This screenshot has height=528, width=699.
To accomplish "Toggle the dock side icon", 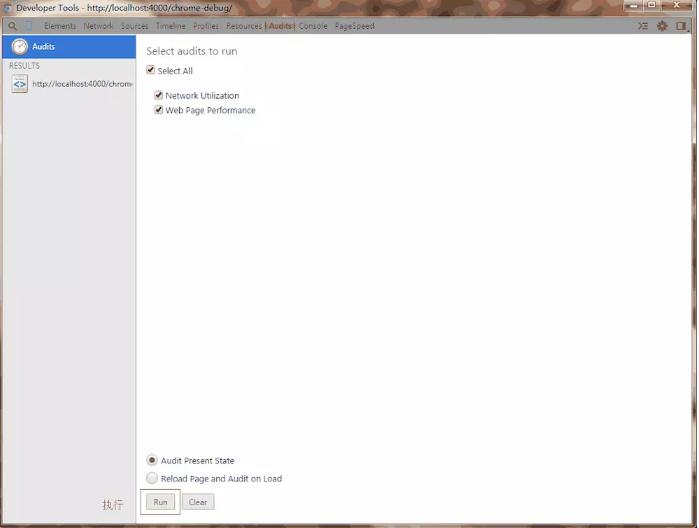I will [x=681, y=26].
